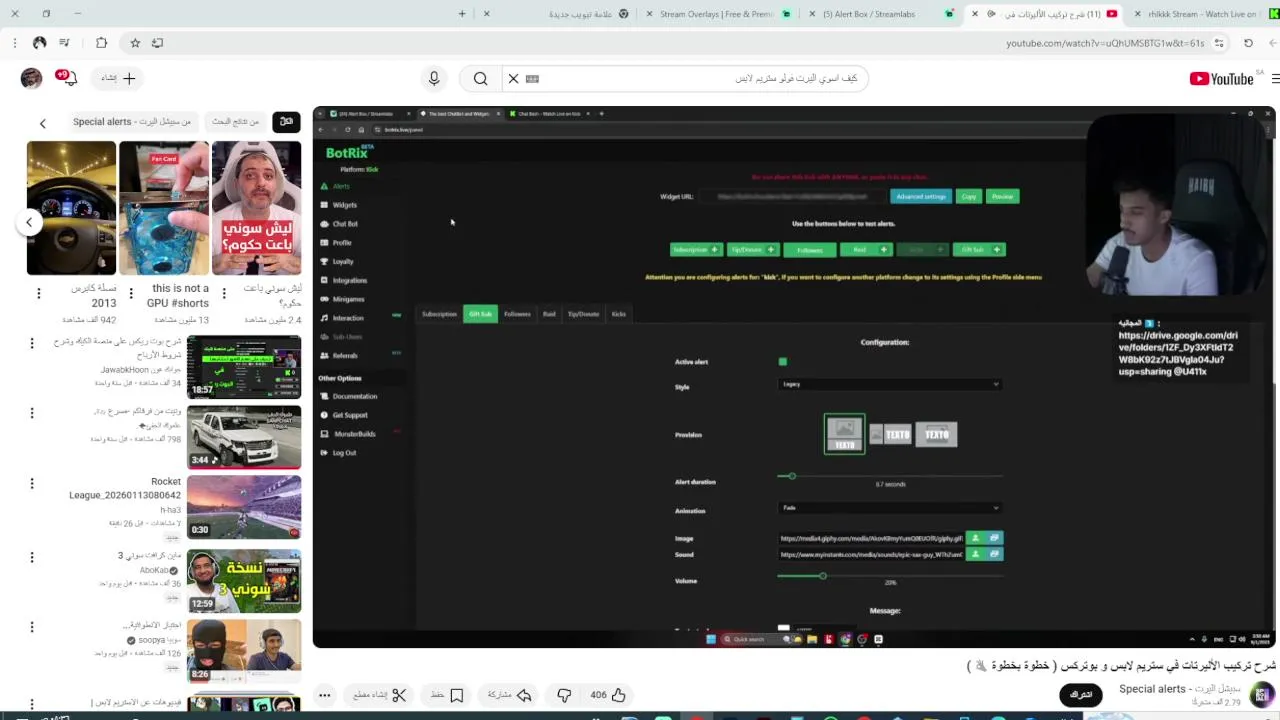
Task: Open the Animation dropdown showing Fade
Action: click(x=889, y=508)
